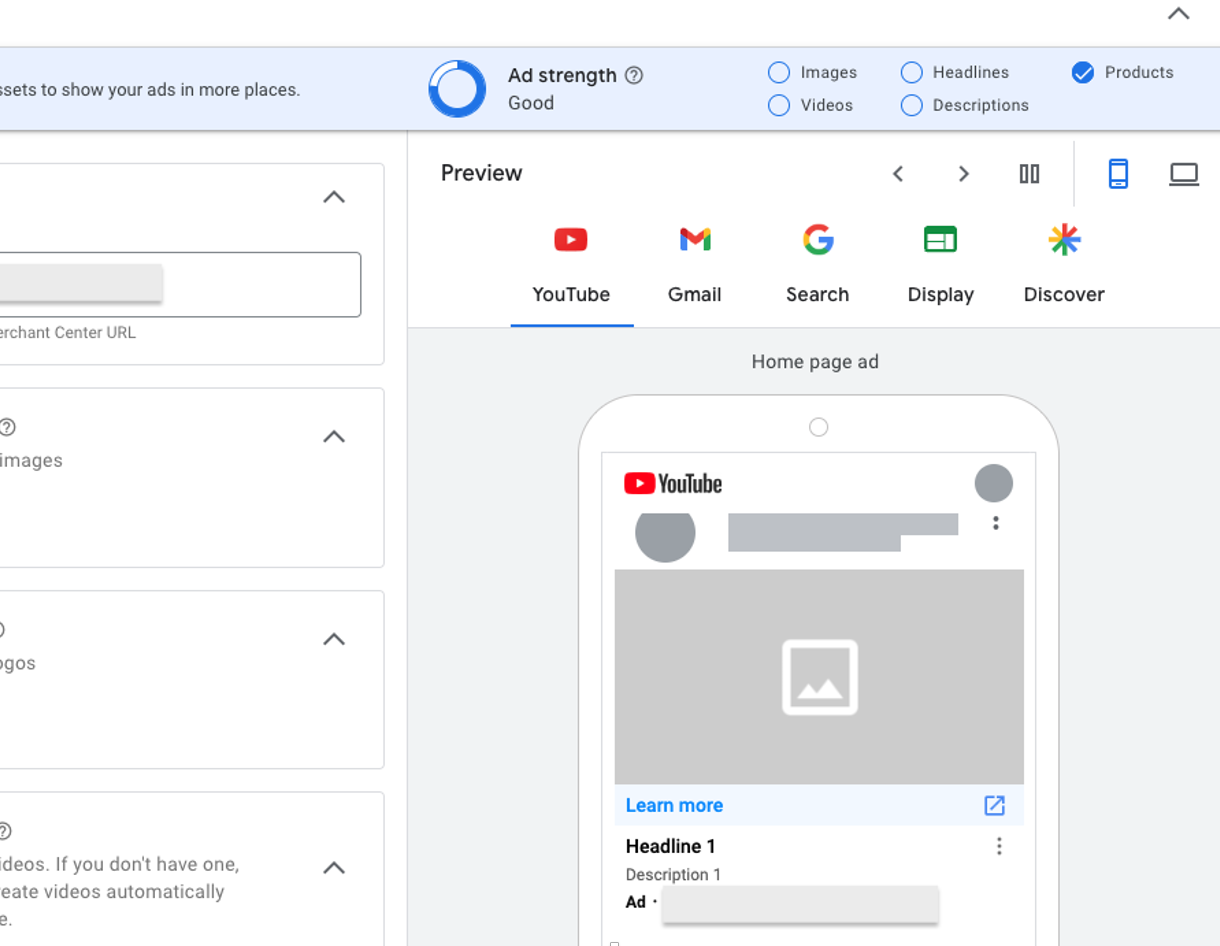Click the Learn more link in the ad

point(674,805)
